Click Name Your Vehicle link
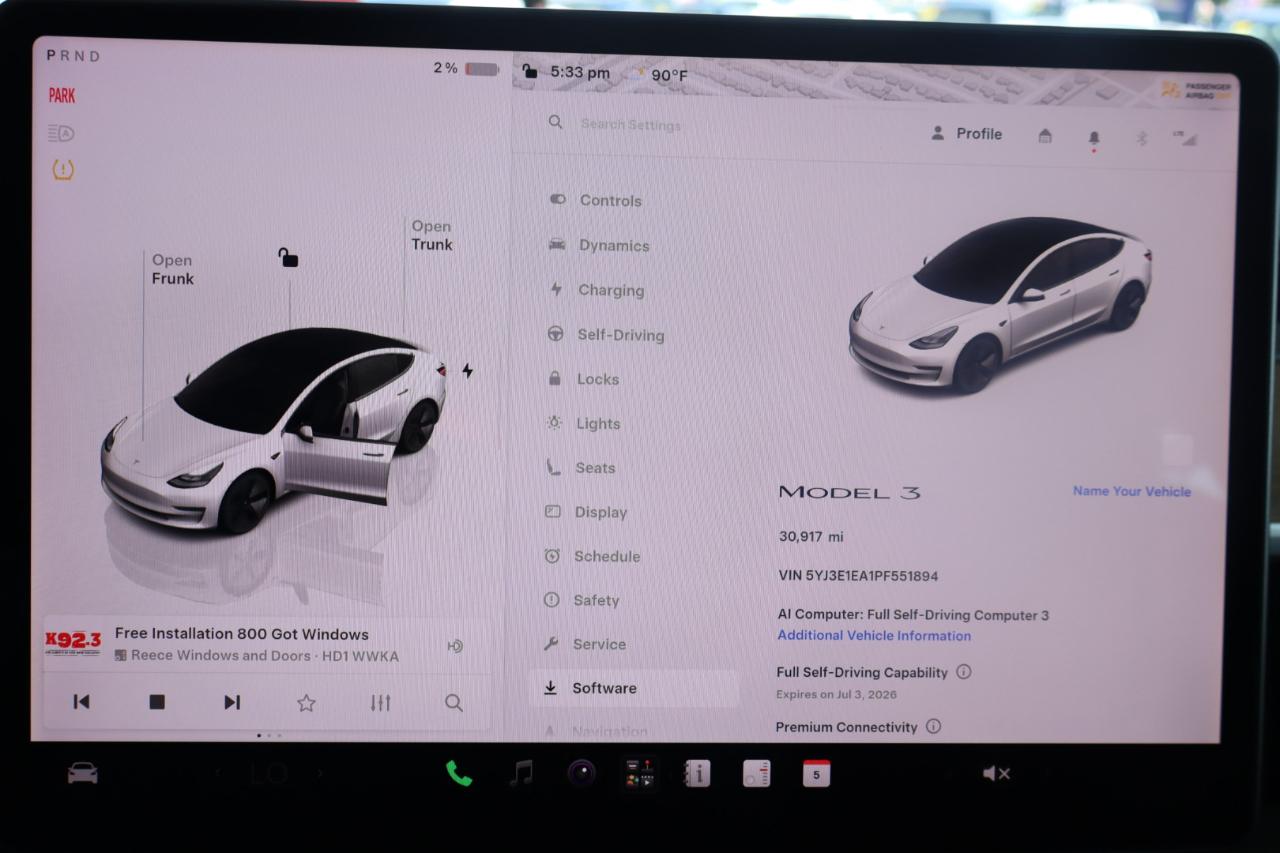 [x=1132, y=491]
